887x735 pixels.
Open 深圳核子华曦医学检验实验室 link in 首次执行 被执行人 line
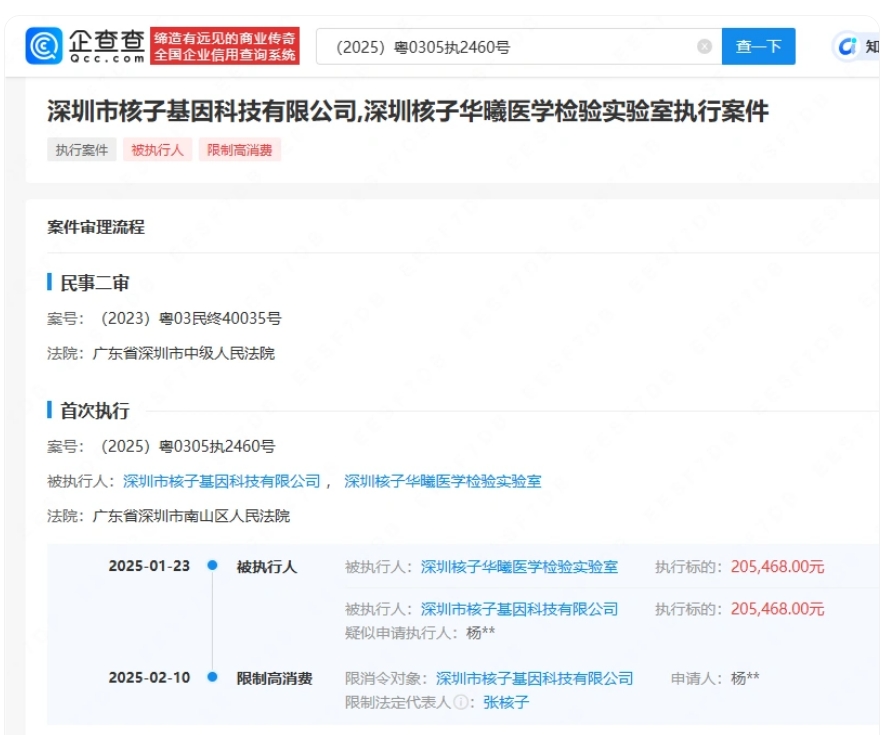pyautogui.click(x=442, y=482)
